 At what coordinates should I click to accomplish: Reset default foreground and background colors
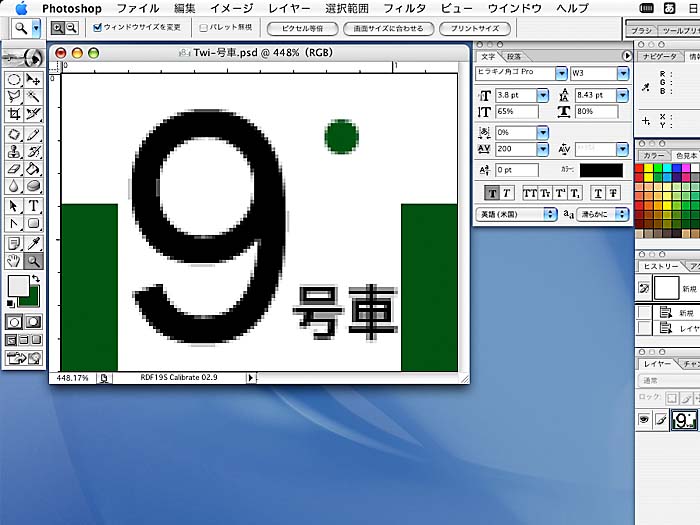tap(10, 304)
